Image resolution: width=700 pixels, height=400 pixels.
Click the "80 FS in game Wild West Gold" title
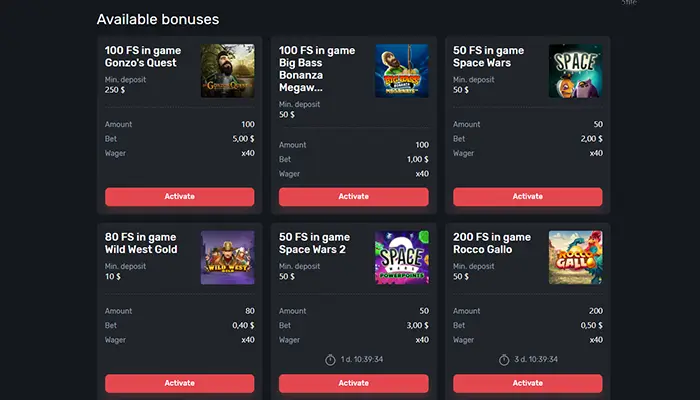(141, 243)
